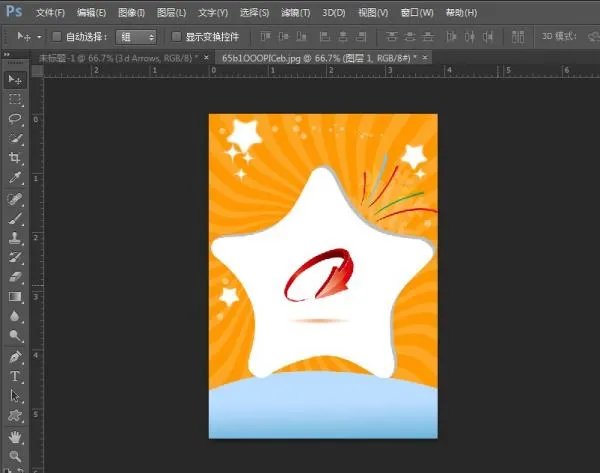The image size is (600, 473).
Task: Open the 窗口(W) menu
Action: point(417,13)
